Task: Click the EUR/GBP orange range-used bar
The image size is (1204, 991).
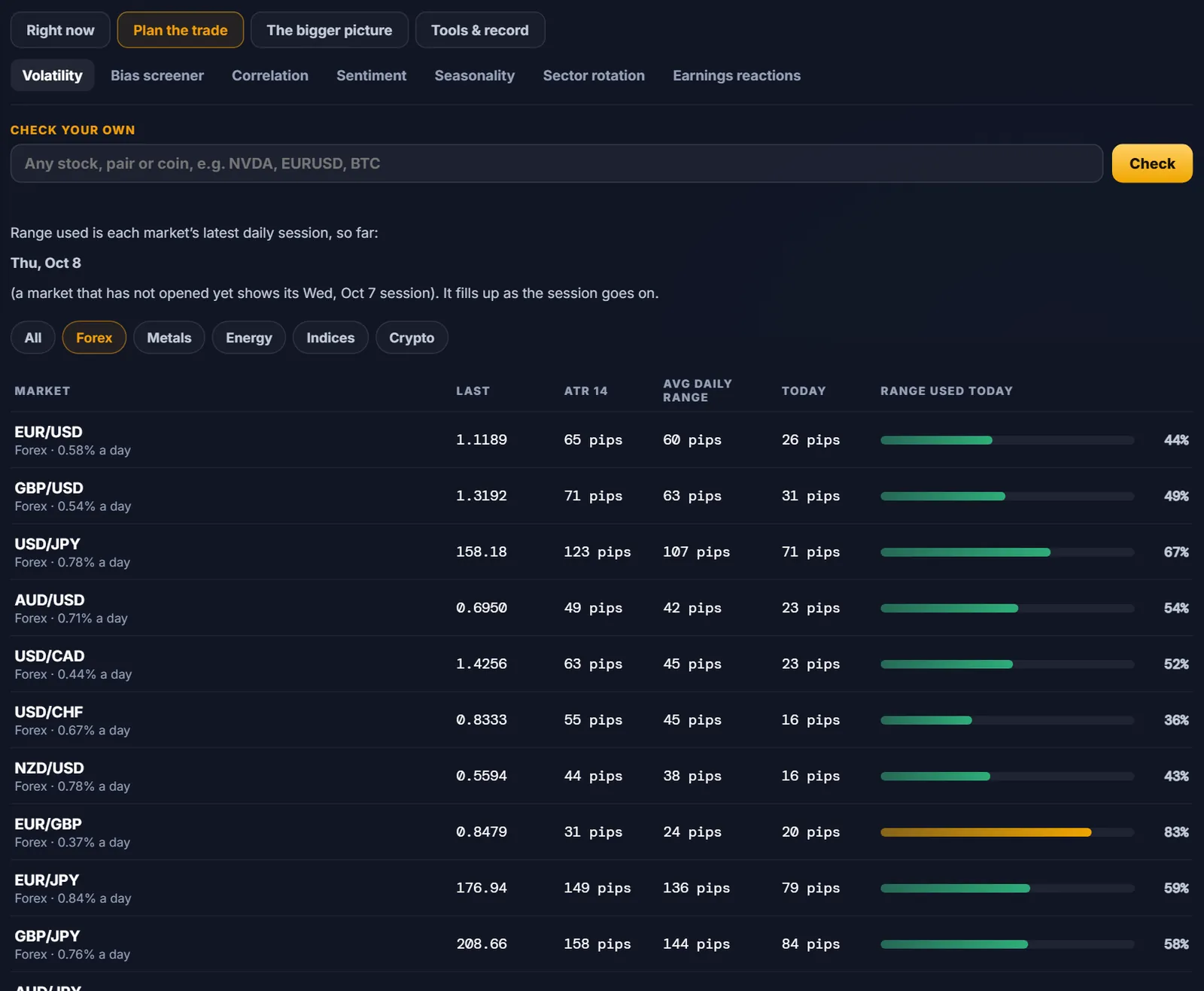Action: pos(986,832)
